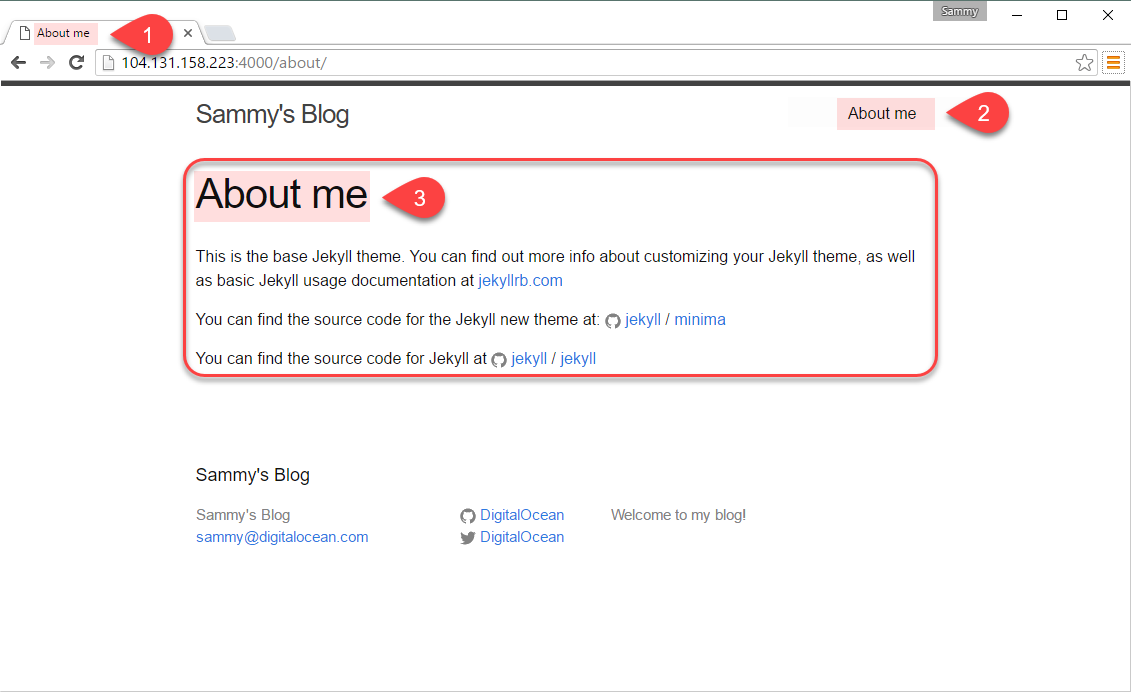Click the forward navigation arrow
Screen dimensions: 1131x692
pos(48,63)
